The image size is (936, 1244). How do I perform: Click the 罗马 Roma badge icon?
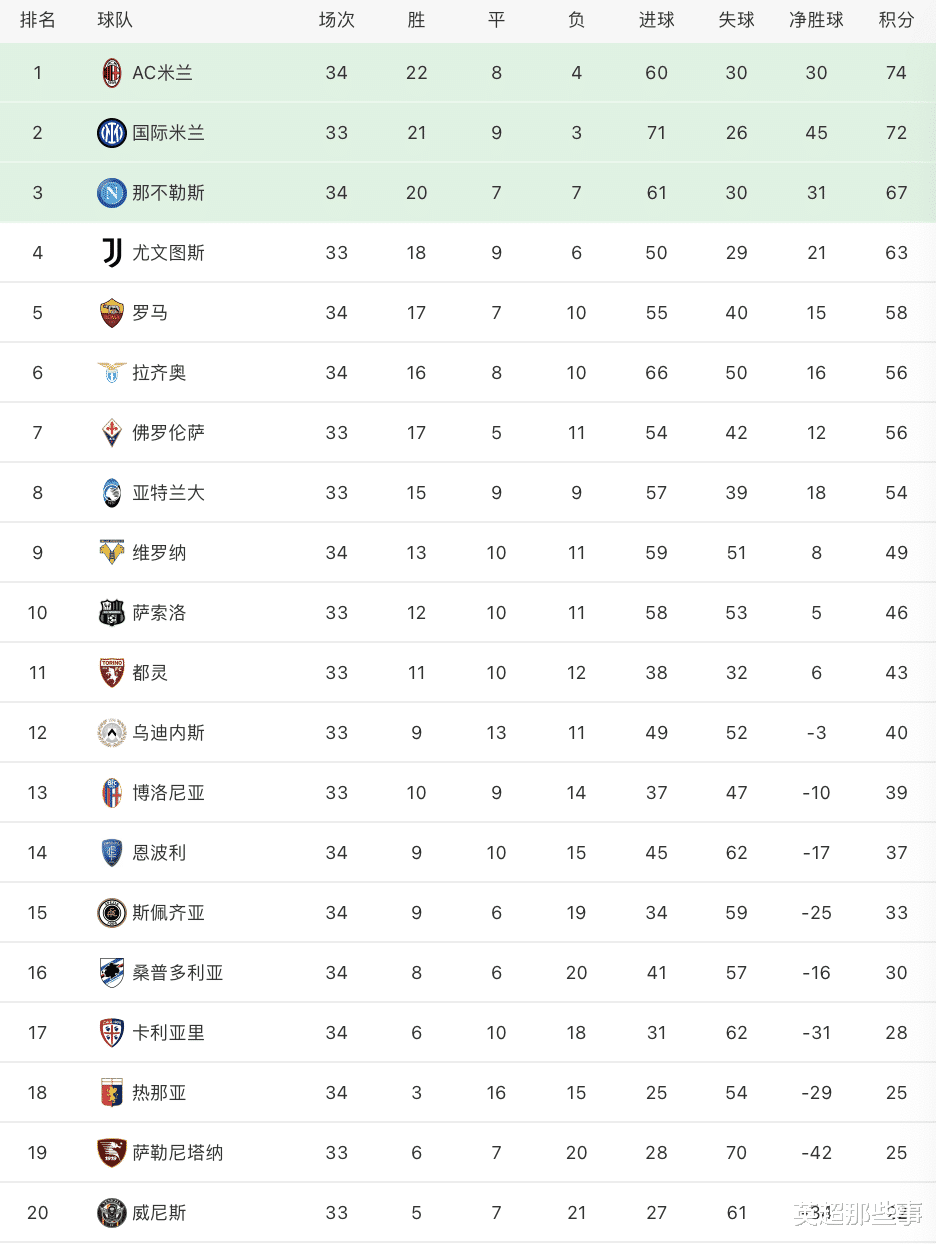(x=112, y=313)
